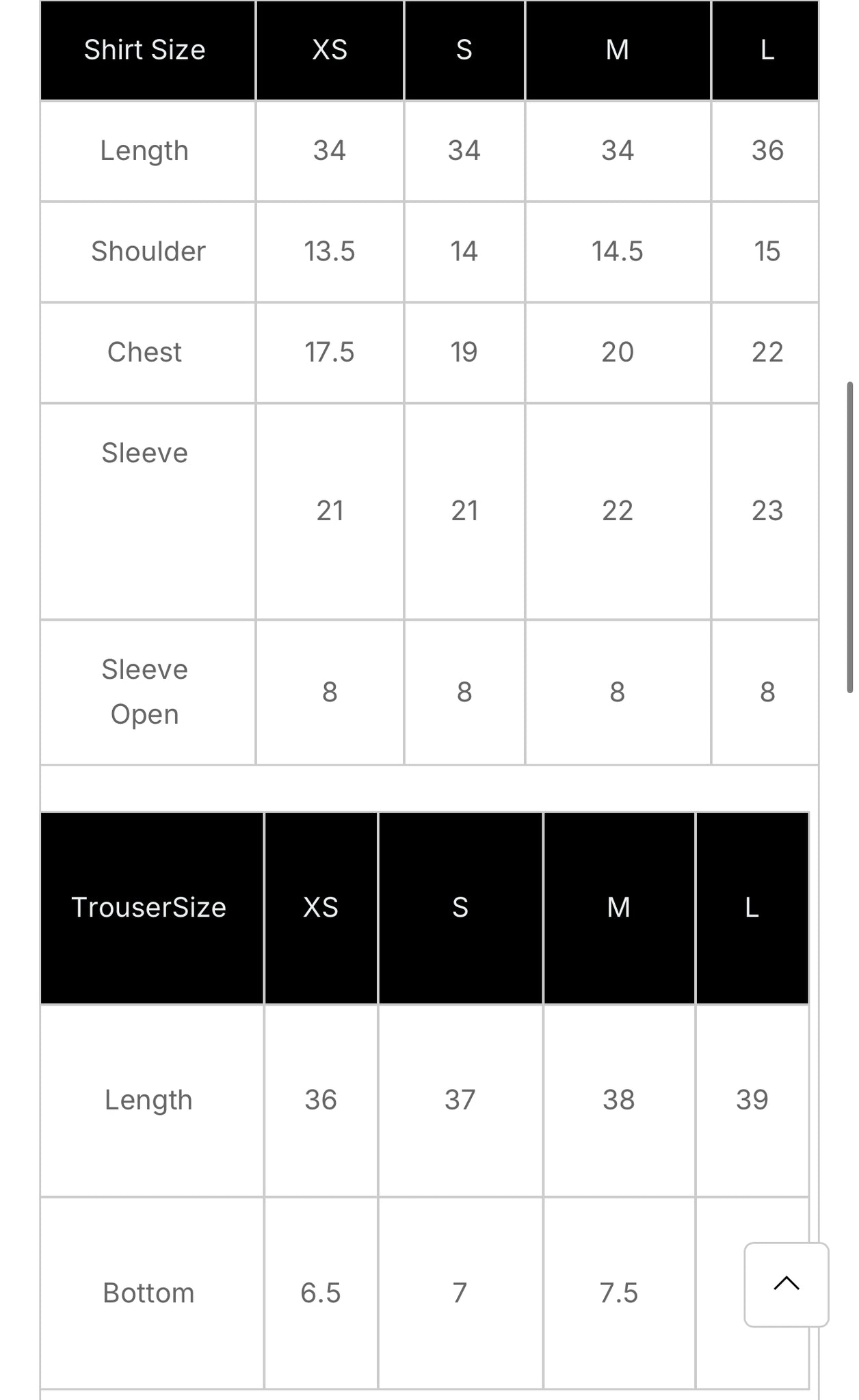The height and width of the screenshot is (1400, 859).
Task: Click the M header in trouser table
Action: coord(618,907)
